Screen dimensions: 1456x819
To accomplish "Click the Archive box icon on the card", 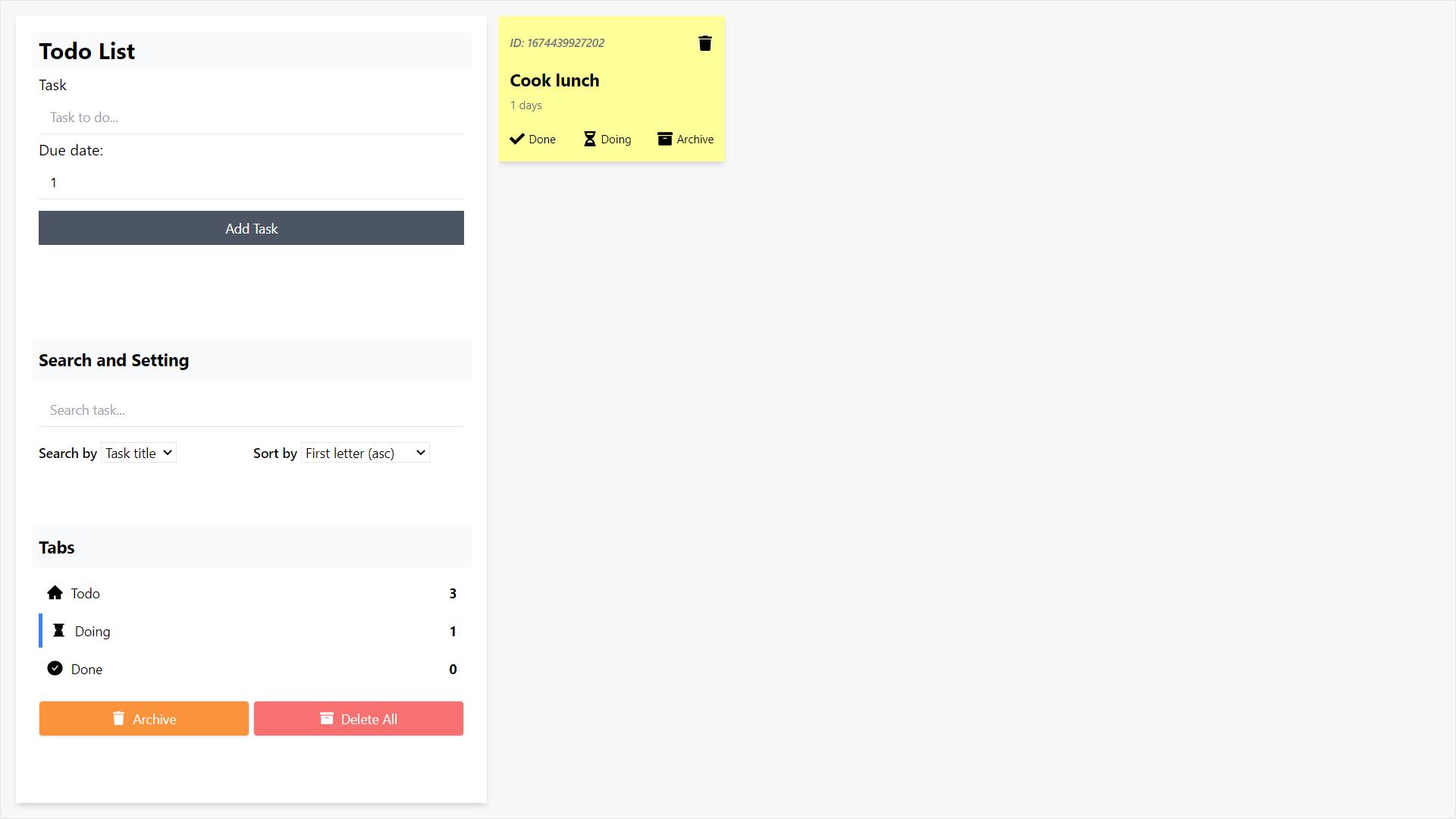I will (664, 139).
